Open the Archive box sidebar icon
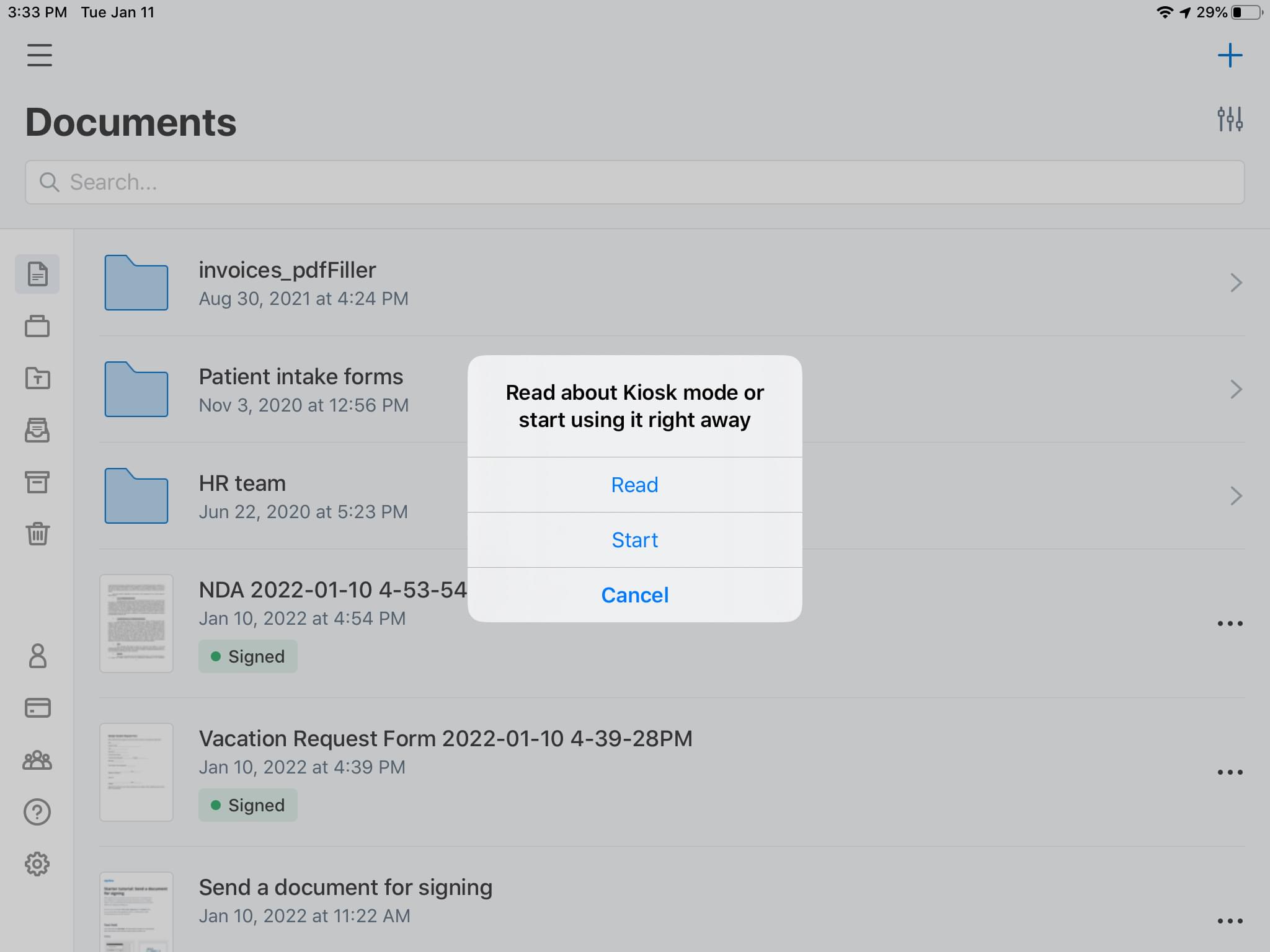 coord(37,482)
